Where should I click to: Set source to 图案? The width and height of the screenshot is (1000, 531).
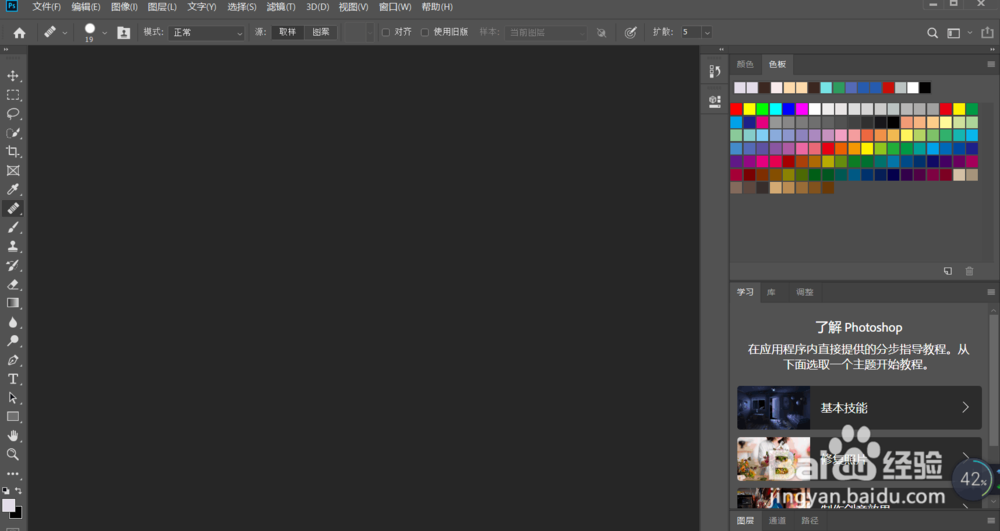click(x=321, y=32)
